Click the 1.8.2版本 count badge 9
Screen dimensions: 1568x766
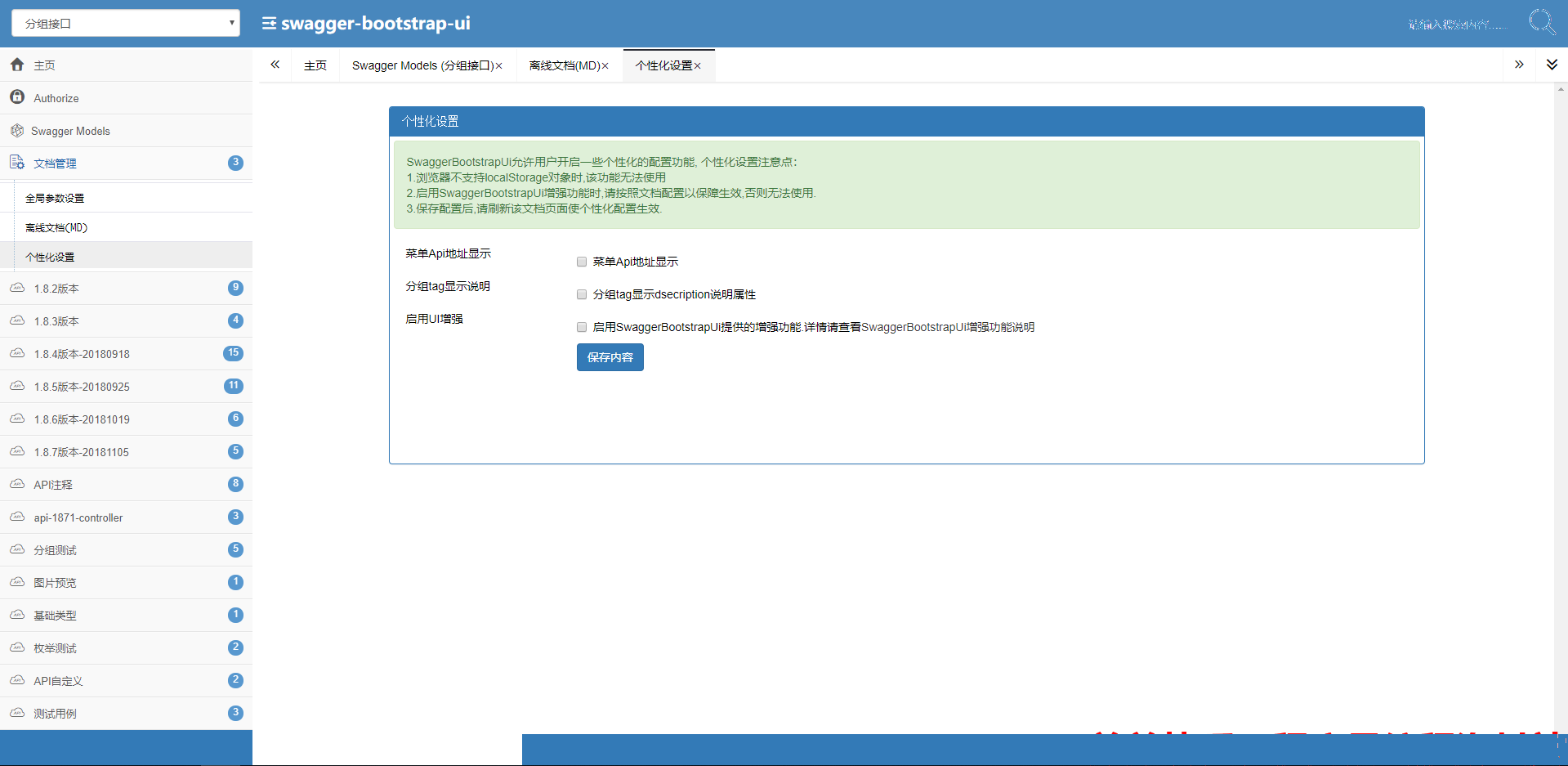click(x=235, y=288)
